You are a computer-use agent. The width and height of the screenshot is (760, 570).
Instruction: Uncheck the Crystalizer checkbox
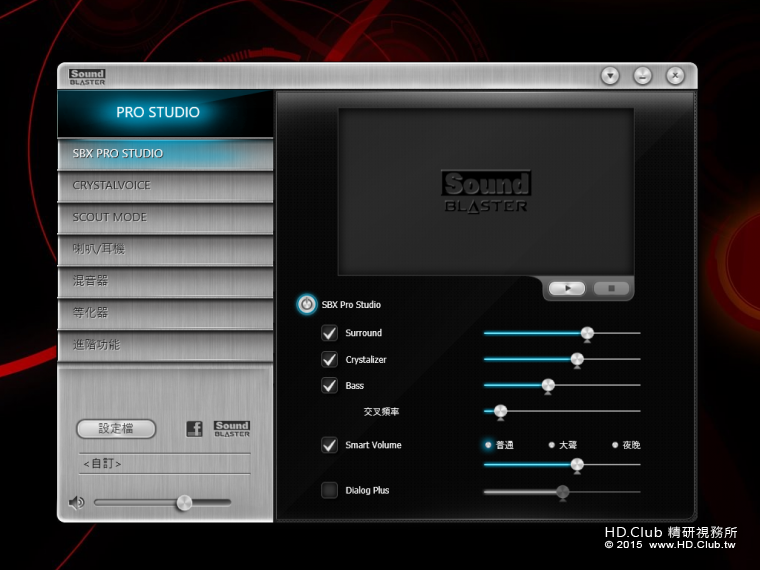point(330,359)
